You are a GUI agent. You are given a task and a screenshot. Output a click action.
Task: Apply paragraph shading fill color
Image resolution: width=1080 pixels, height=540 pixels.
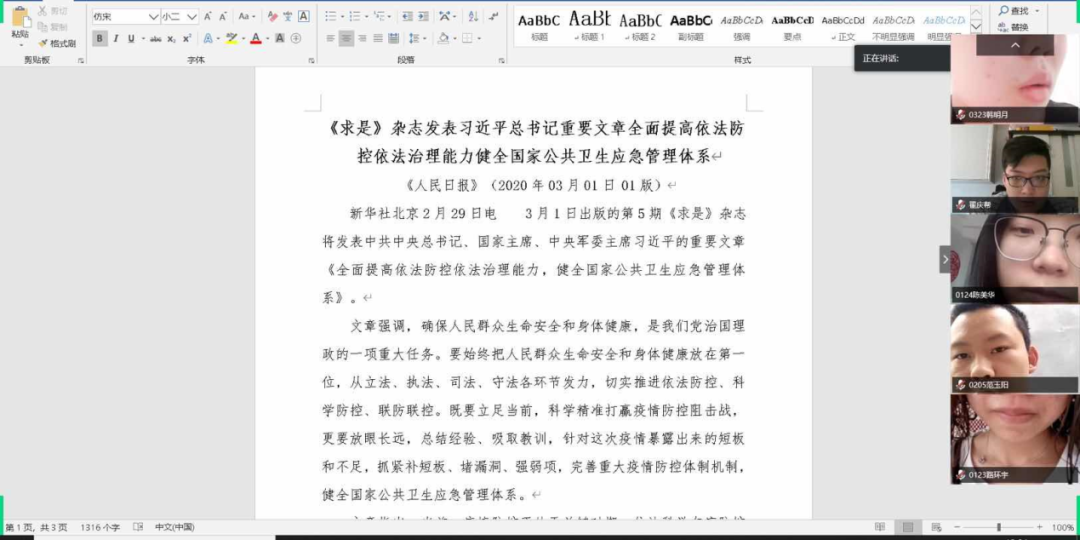tap(444, 39)
